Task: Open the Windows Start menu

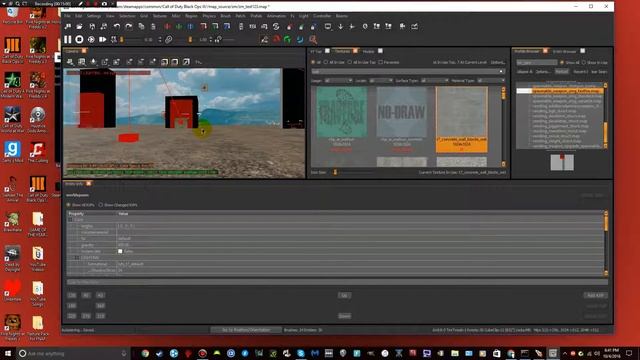Action: point(8,353)
